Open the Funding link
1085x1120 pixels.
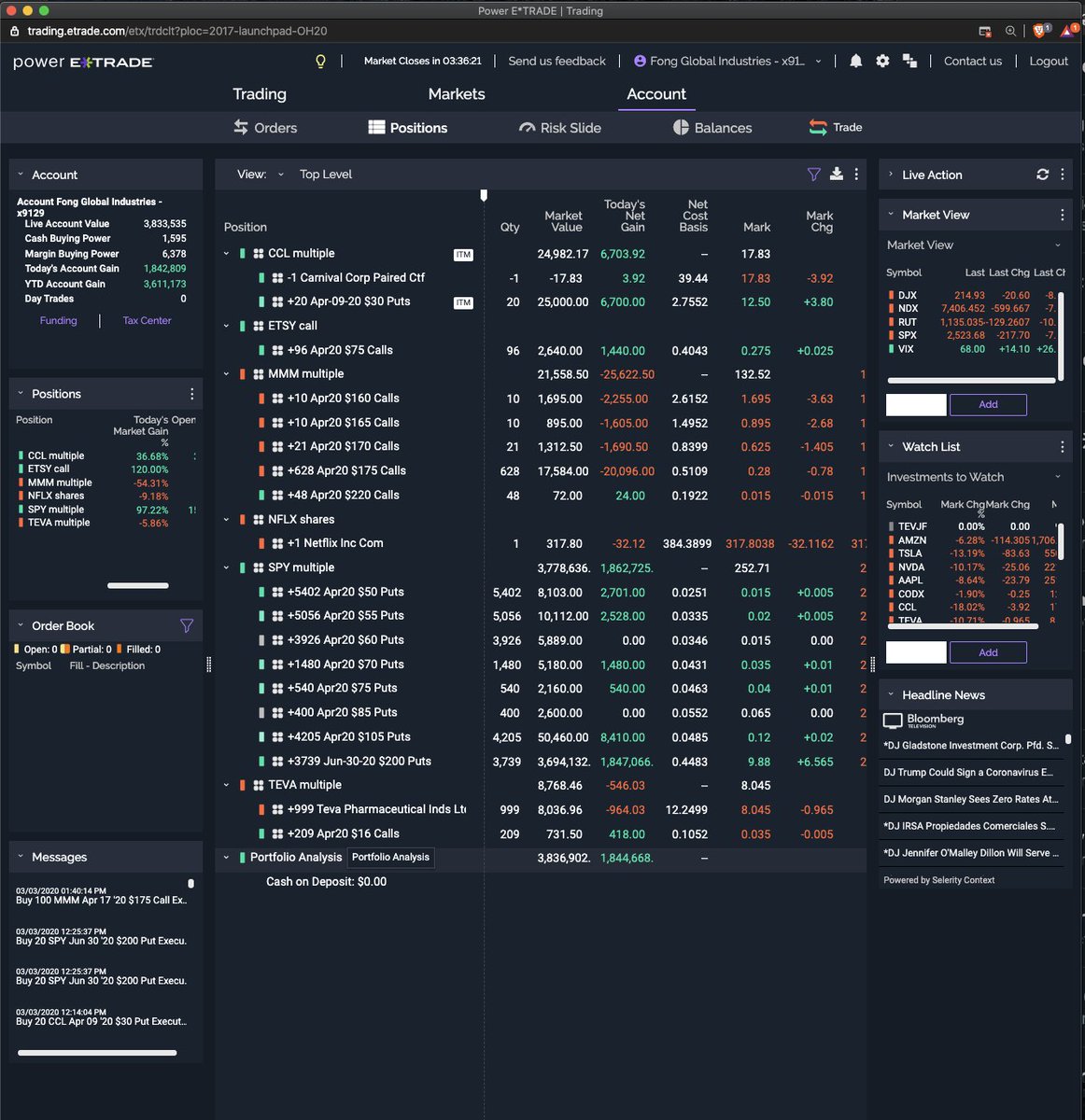click(x=58, y=321)
